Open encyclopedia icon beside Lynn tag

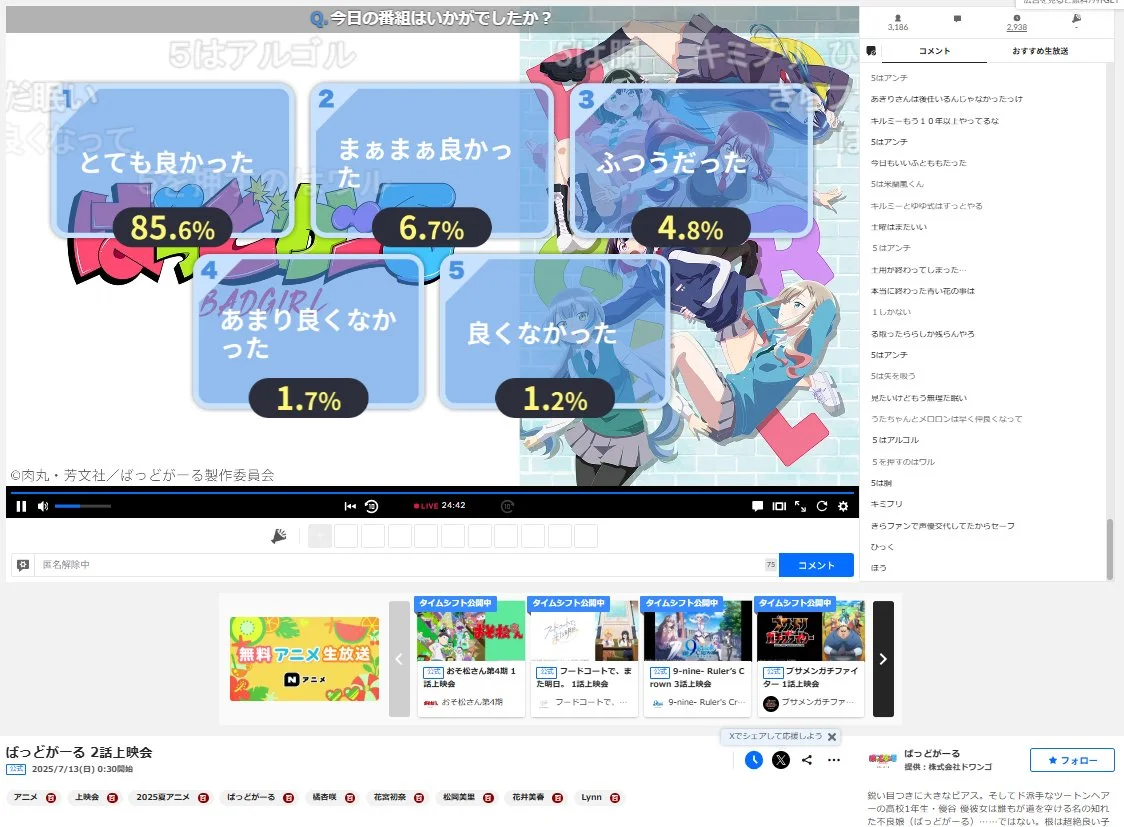tap(615, 798)
